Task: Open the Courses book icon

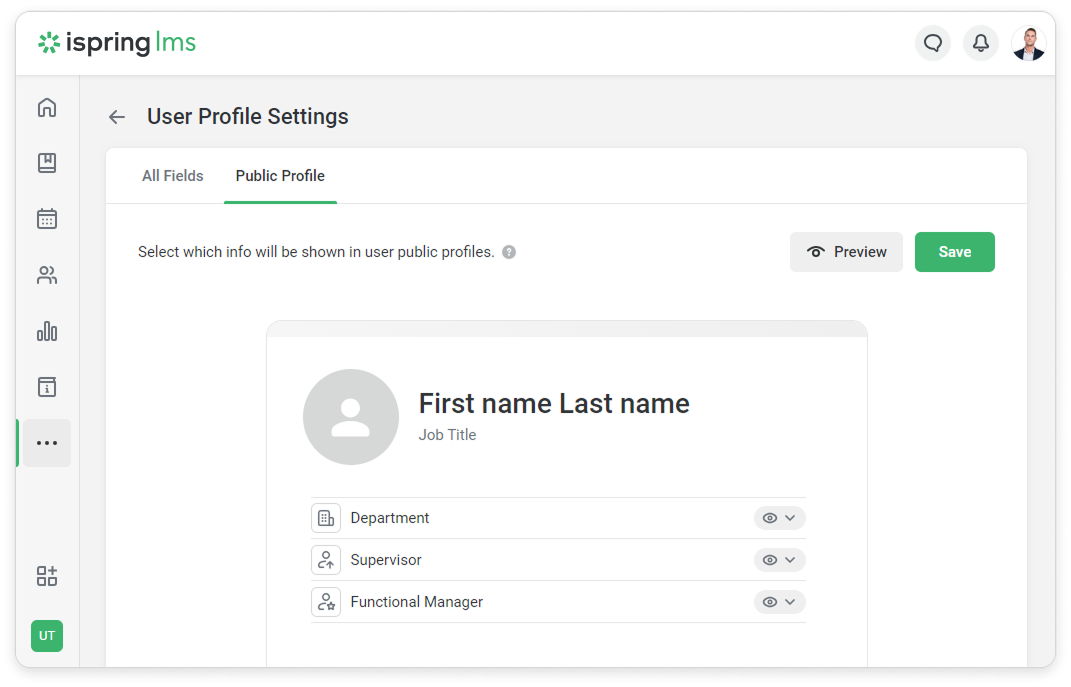Action: (47, 163)
